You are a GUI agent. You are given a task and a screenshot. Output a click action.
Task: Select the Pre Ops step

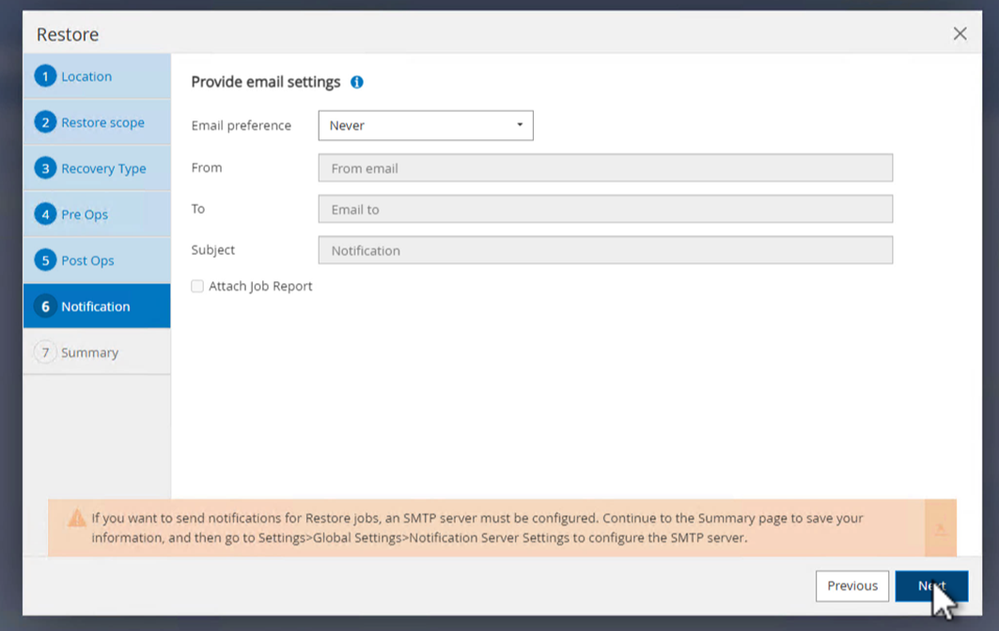point(85,215)
